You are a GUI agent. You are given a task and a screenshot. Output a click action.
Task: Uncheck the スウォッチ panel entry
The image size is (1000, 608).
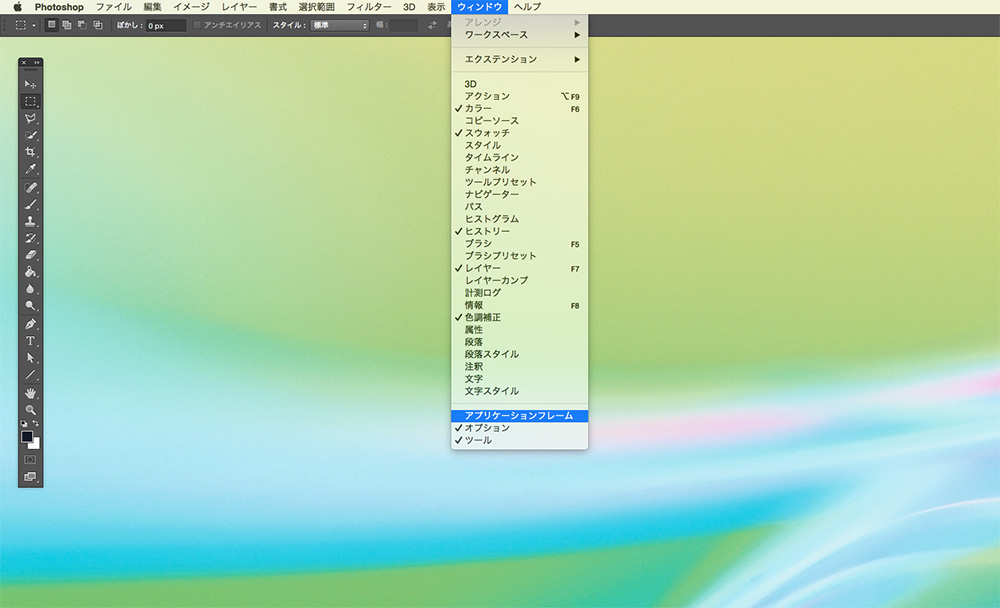pyautogui.click(x=519, y=133)
